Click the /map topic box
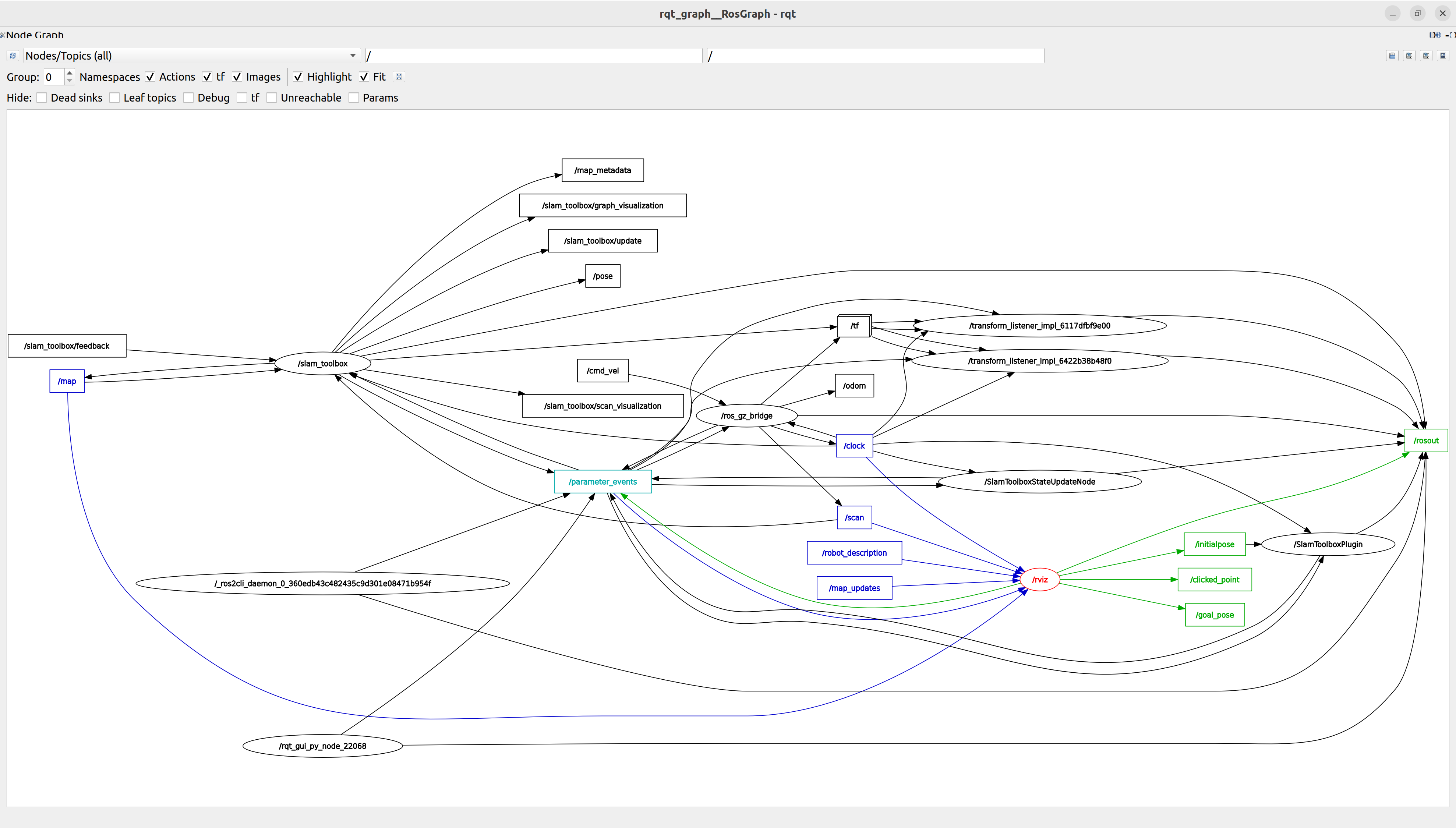 [x=67, y=381]
